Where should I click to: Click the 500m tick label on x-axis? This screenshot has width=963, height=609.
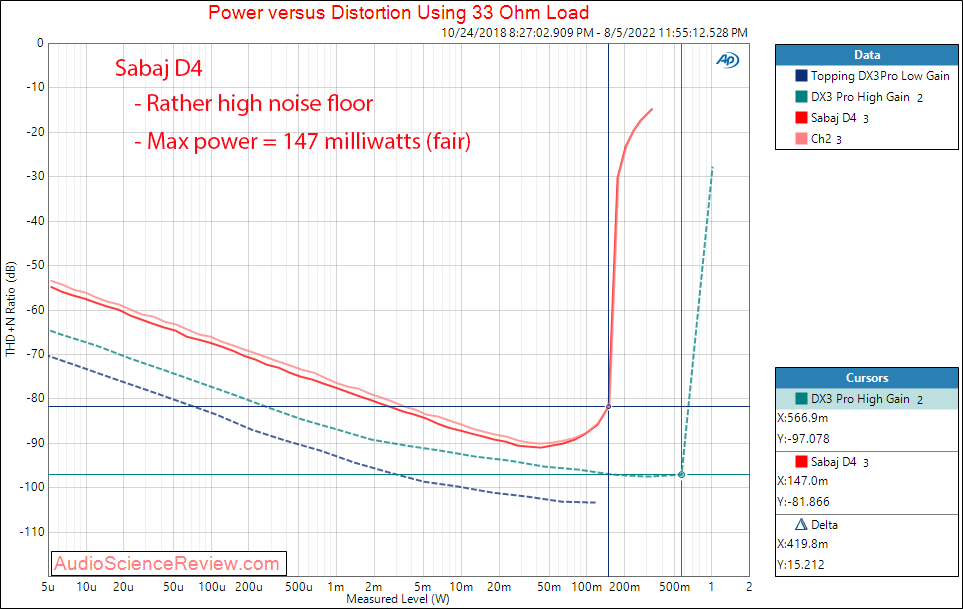click(x=674, y=587)
